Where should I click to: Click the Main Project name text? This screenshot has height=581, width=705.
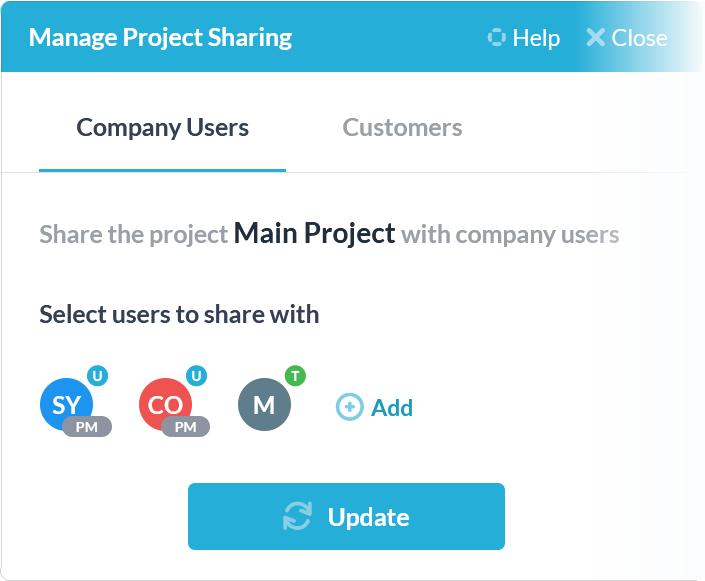[314, 234]
